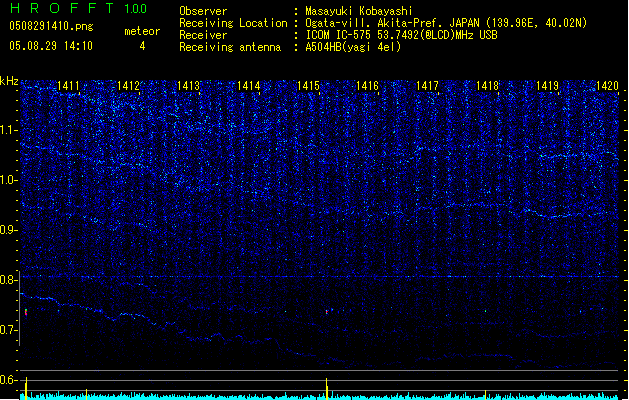
Task: Click the tall yellow spike in power graph
Action: (327, 388)
